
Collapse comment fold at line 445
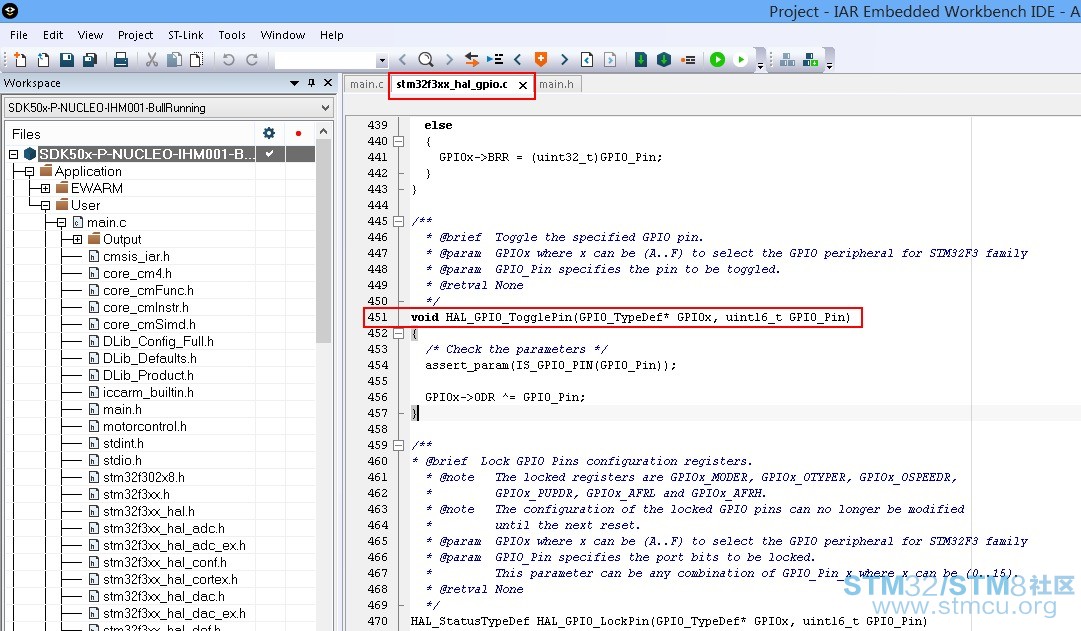click(x=398, y=221)
